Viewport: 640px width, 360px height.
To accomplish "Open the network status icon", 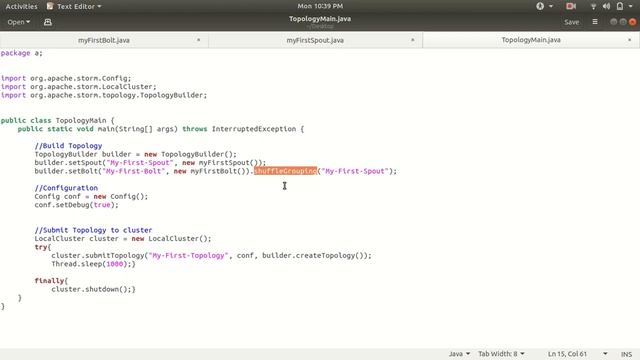I will [593, 6].
